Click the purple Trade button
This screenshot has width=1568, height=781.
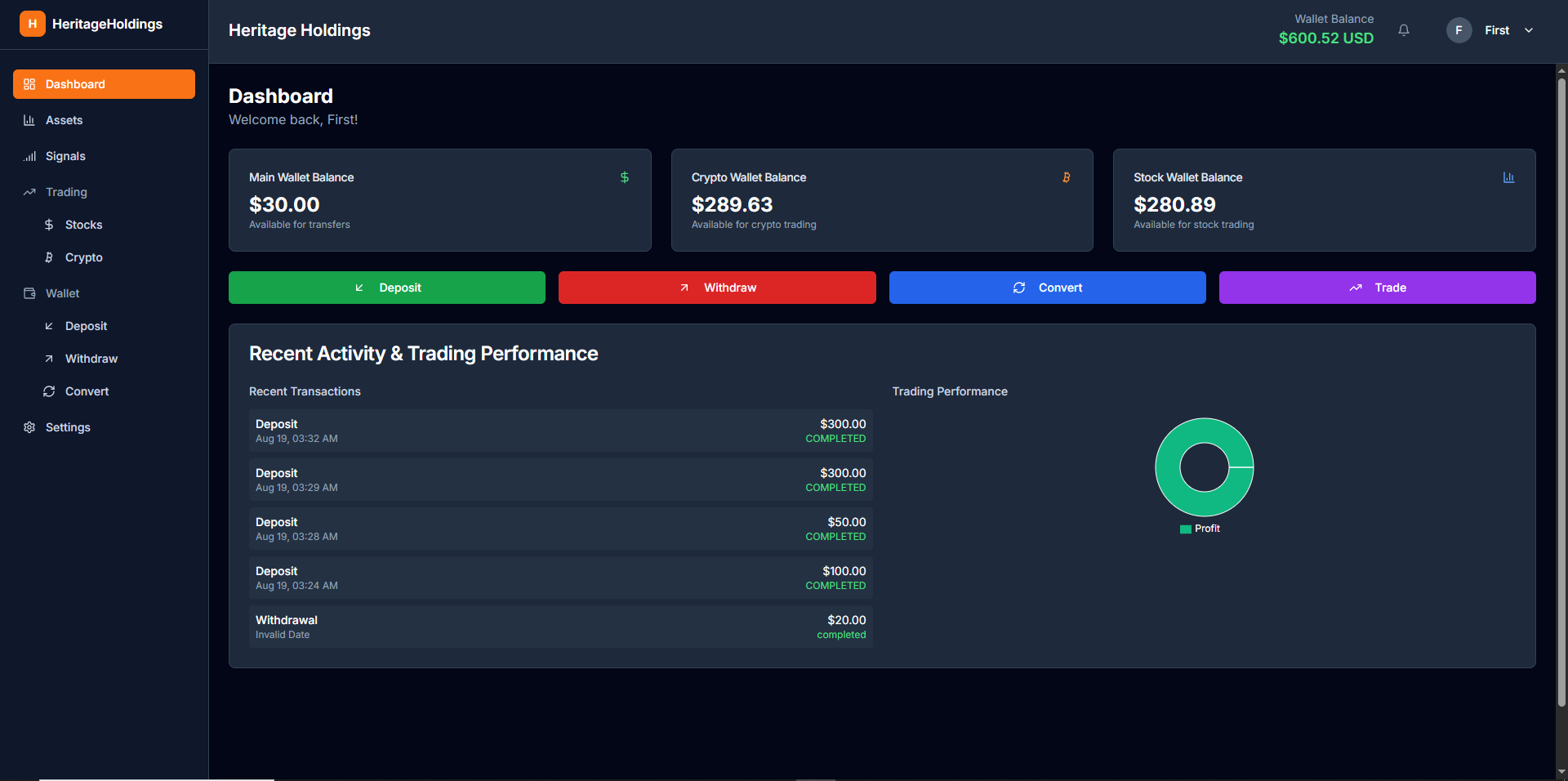[1377, 288]
